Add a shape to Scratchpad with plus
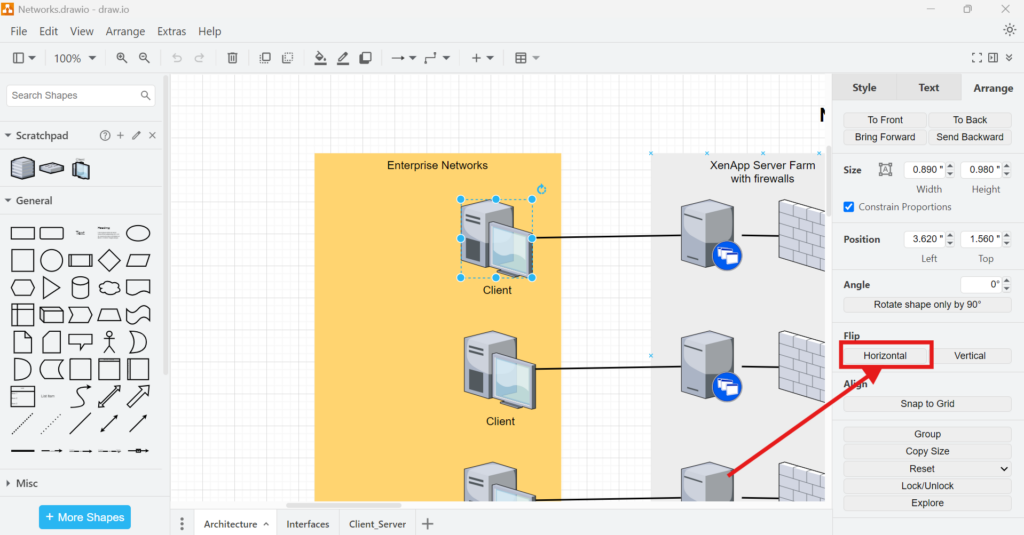Screen dimensions: 1024x535 coord(120,135)
